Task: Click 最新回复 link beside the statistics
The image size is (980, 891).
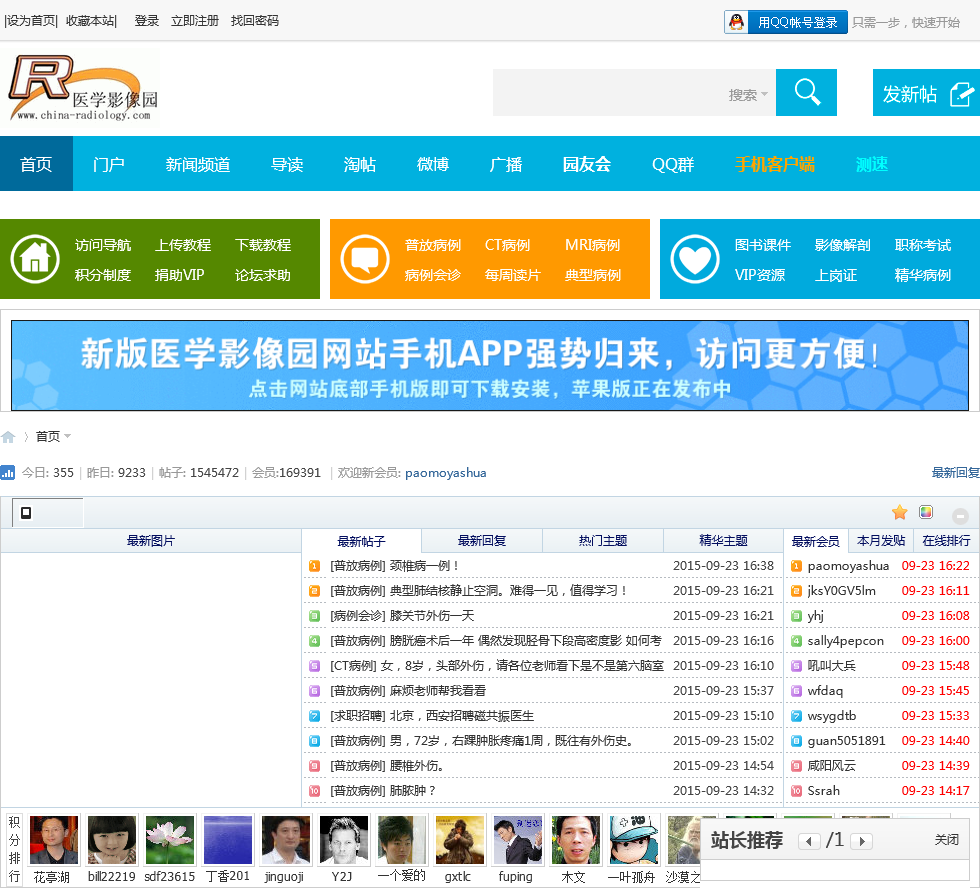Action: pyautogui.click(x=956, y=472)
